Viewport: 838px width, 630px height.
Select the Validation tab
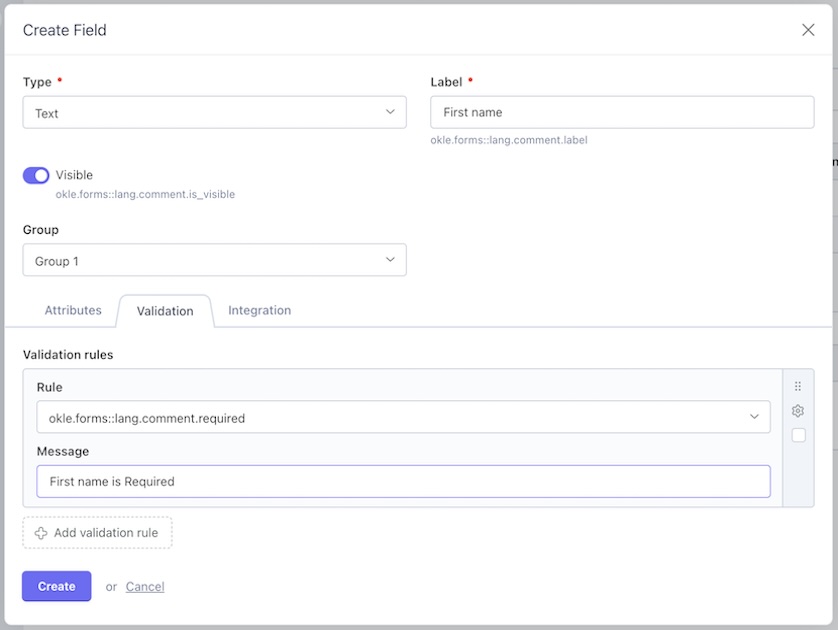[165, 311]
